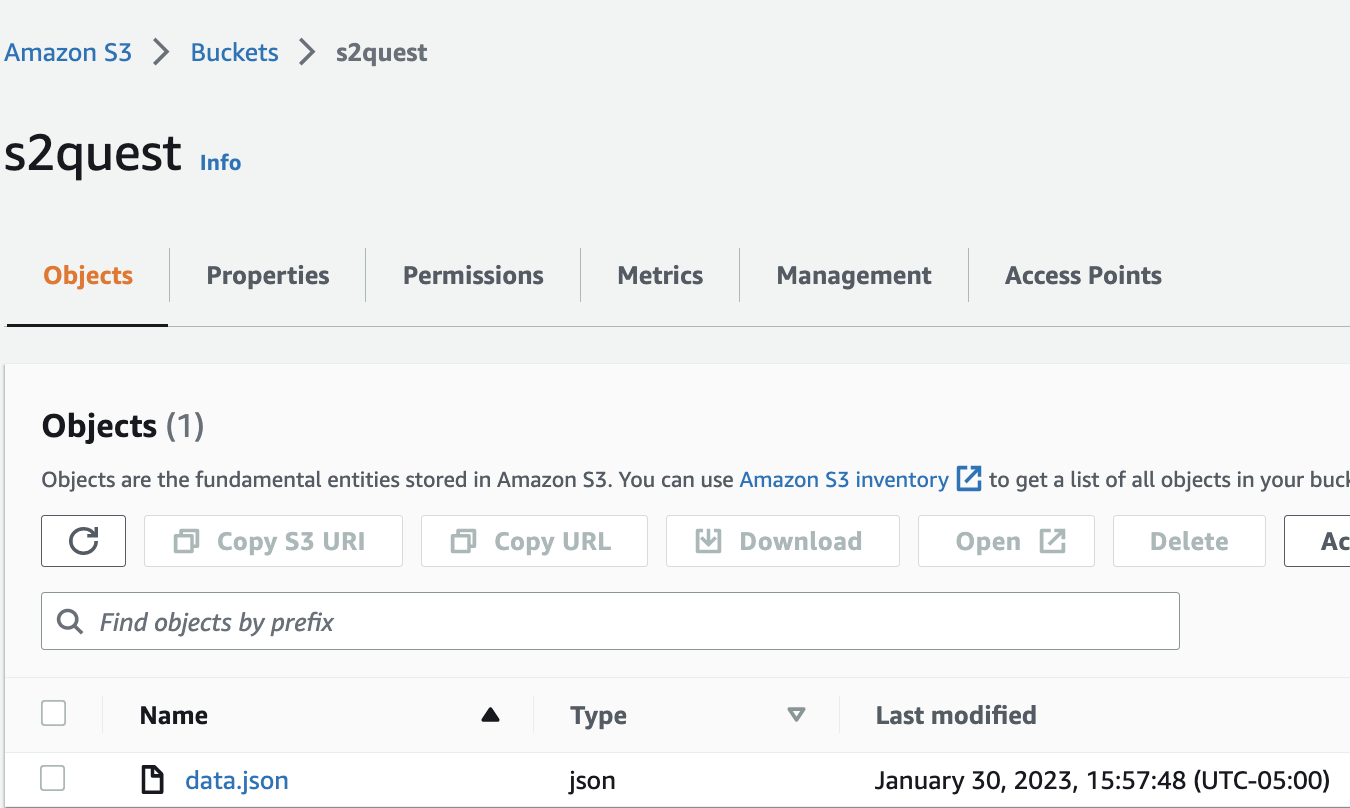Open the Permissions tab

tap(473, 276)
